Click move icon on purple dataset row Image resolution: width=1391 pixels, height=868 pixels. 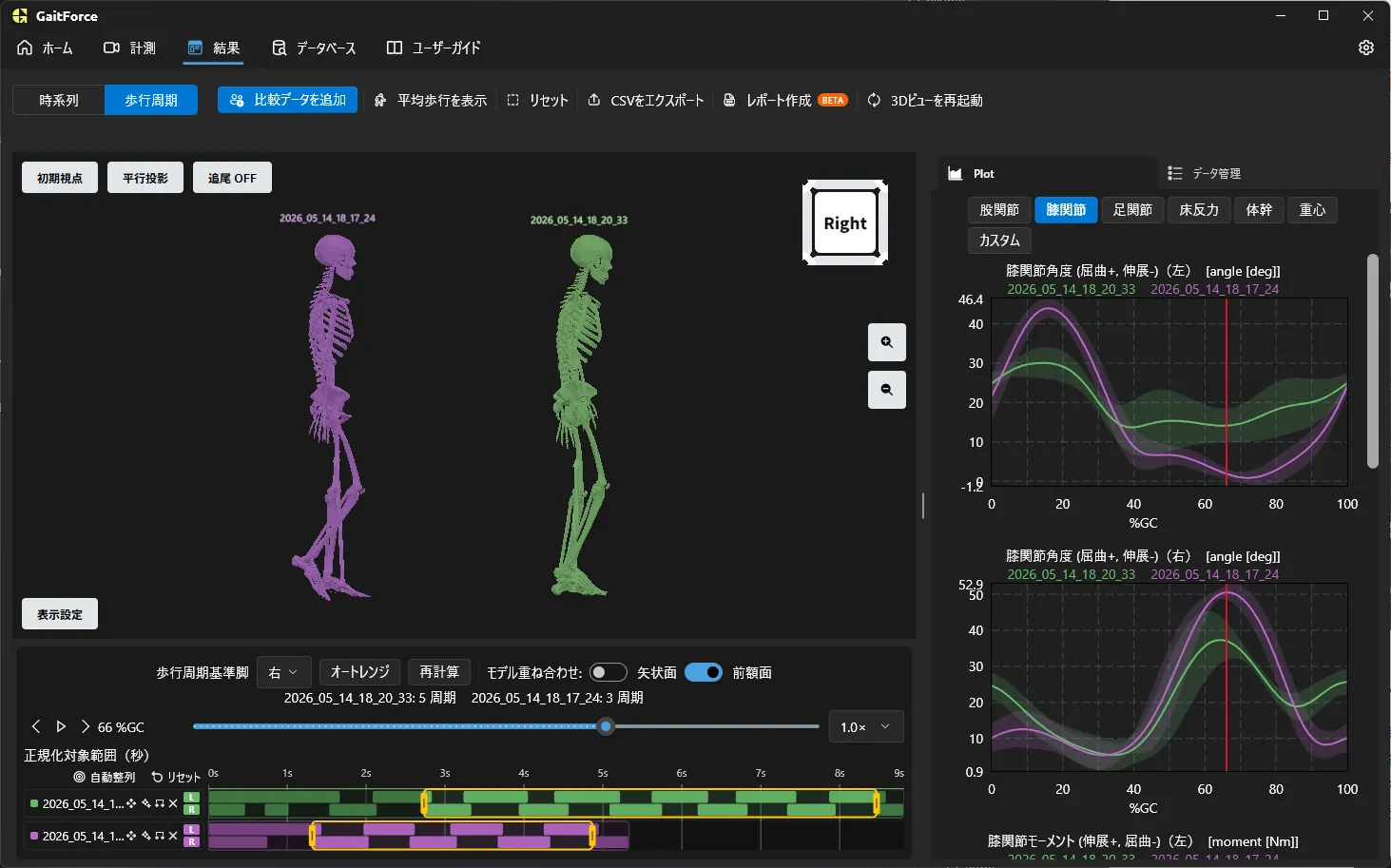click(131, 836)
